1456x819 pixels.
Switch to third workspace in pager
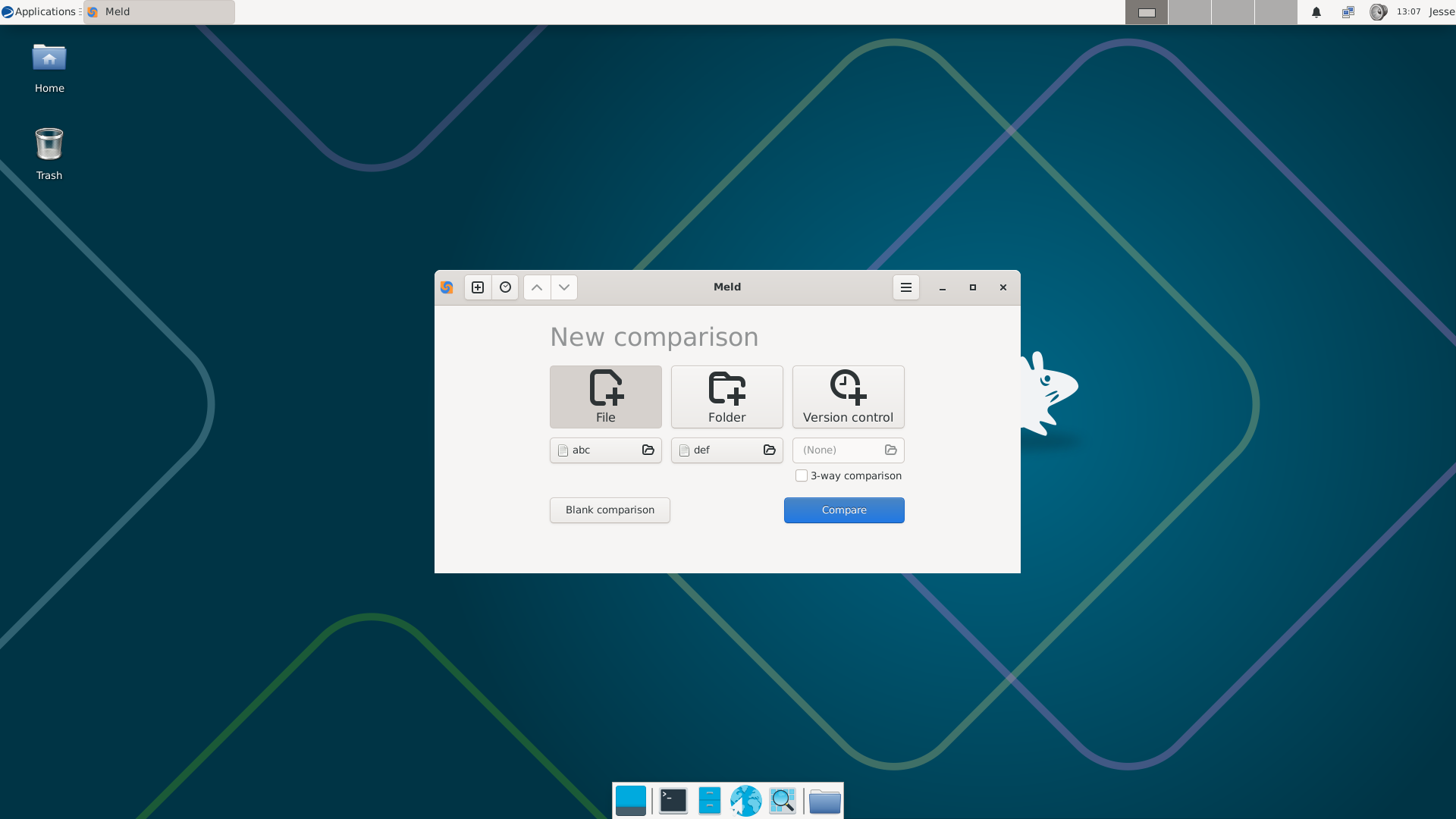(1233, 12)
